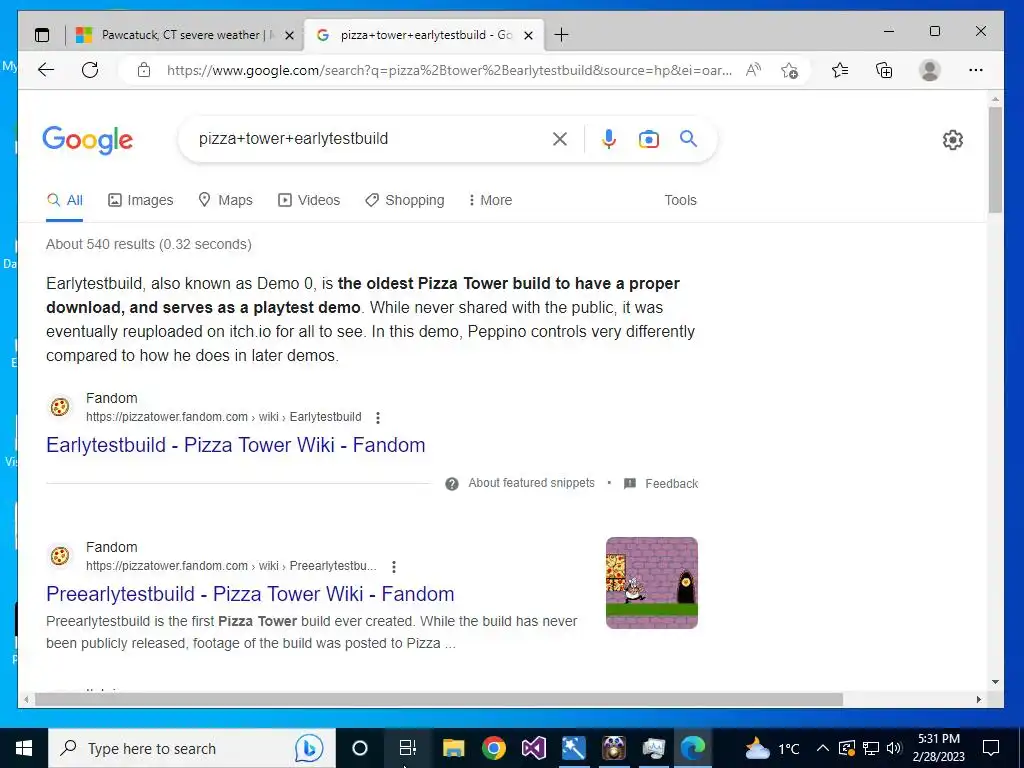The height and width of the screenshot is (768, 1024).
Task: Open the weather widget showing 1°C
Action: [773, 748]
